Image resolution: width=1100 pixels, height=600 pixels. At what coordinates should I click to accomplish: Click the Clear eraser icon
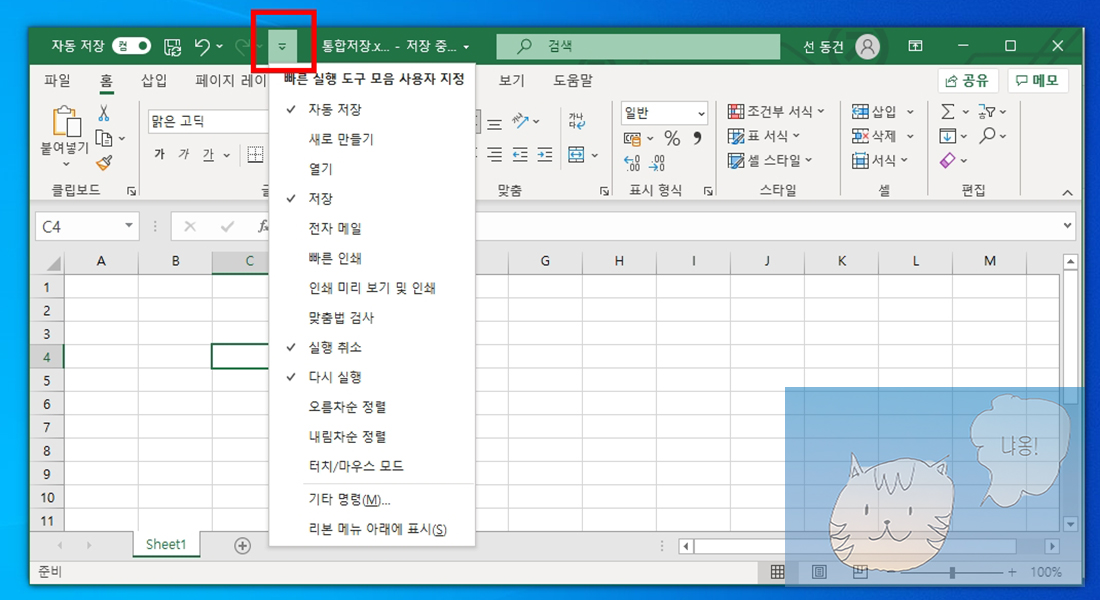pyautogui.click(x=948, y=161)
